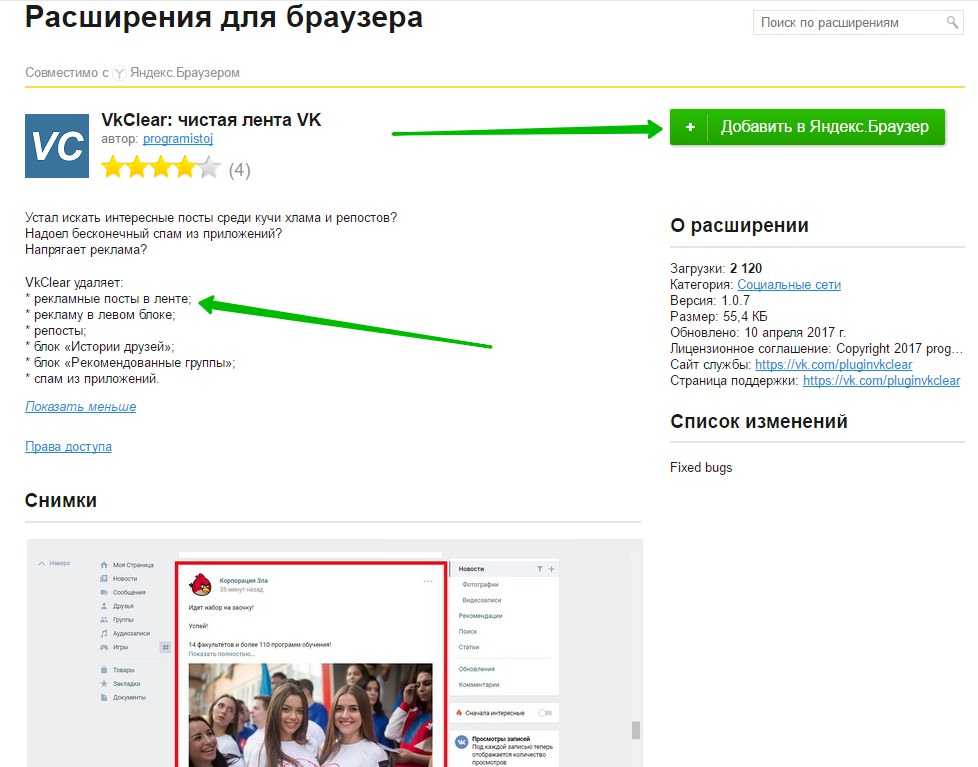Click the fifth gray rating star
Image resolution: width=978 pixels, height=767 pixels.
[209, 167]
